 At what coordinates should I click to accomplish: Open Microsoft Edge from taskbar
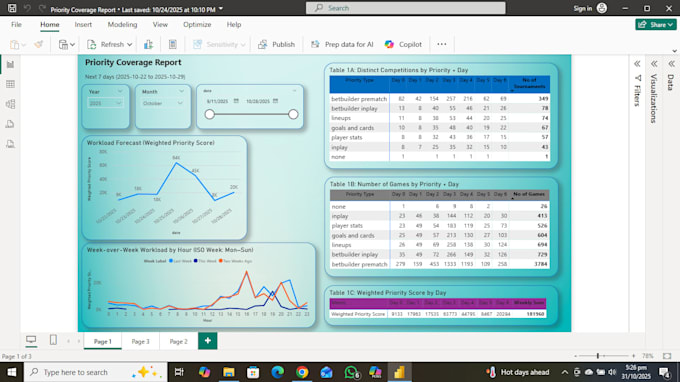(278, 372)
